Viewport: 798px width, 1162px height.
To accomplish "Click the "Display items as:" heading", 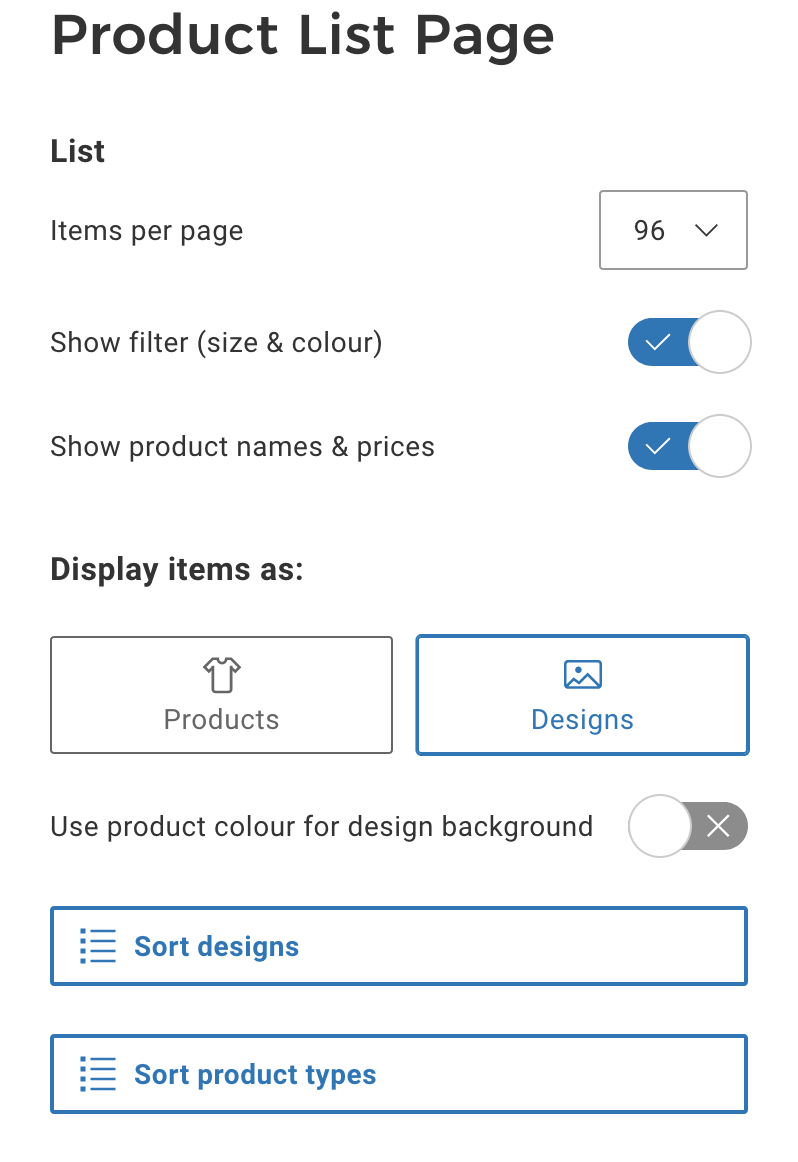I will (177, 569).
